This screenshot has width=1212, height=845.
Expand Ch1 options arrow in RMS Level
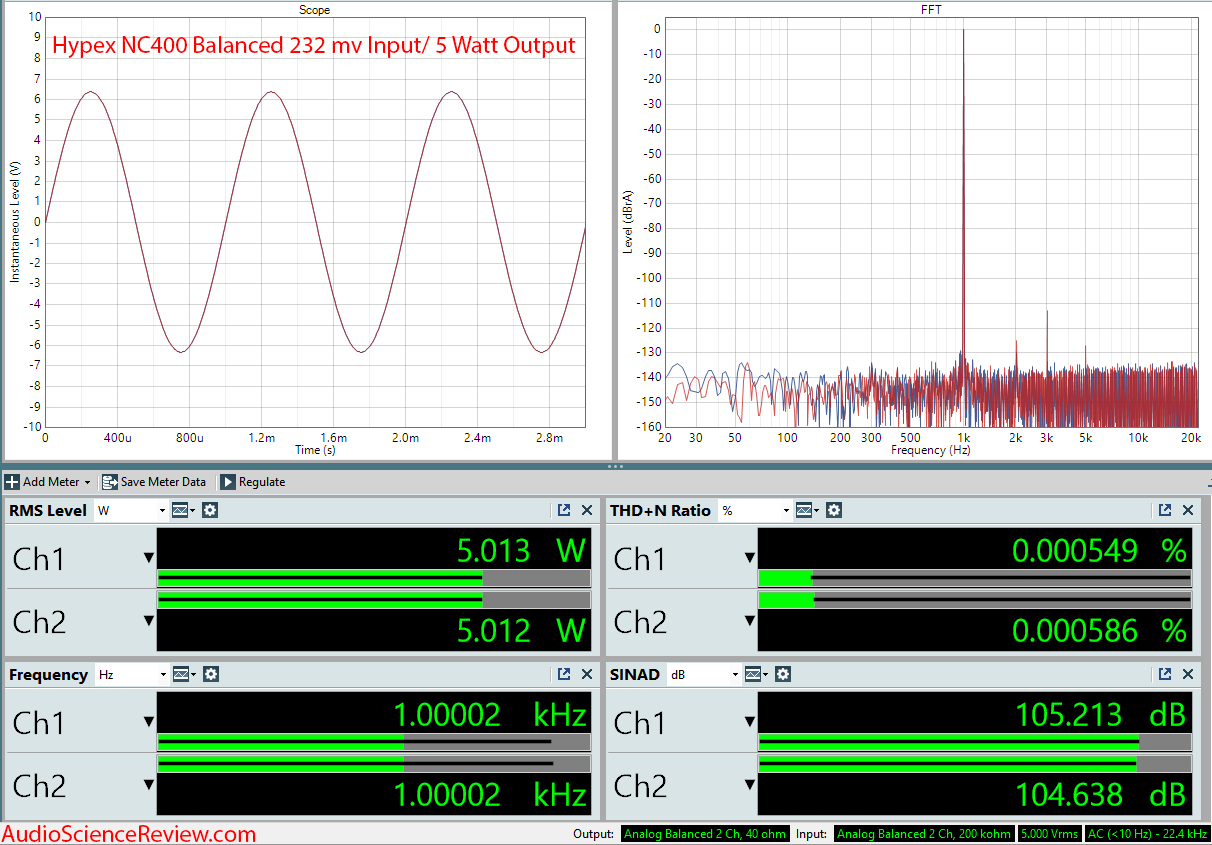(149, 558)
